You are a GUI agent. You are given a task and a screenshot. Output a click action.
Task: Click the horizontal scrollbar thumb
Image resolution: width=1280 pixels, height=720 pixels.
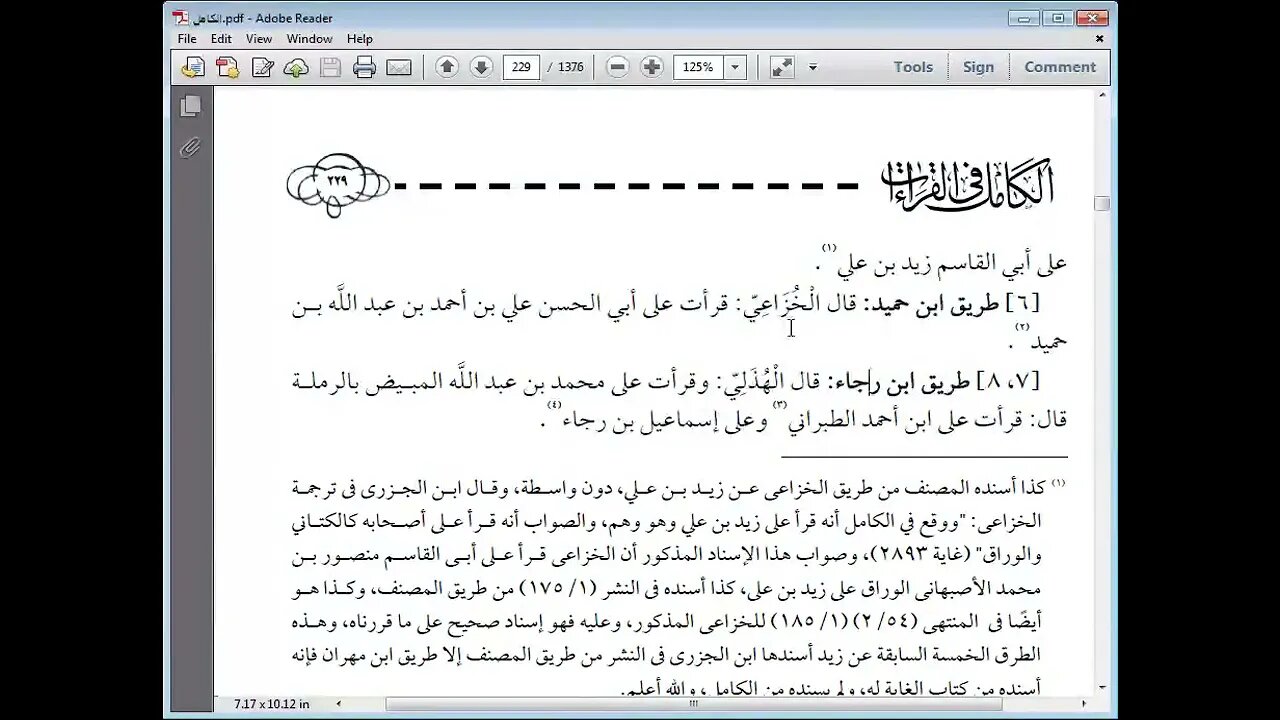692,705
